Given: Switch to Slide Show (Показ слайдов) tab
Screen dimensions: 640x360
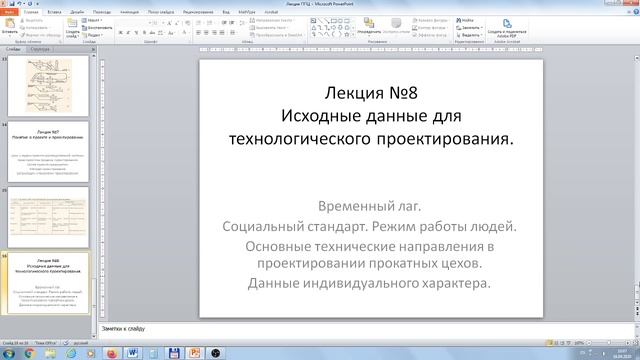Looking at the screenshot, I should [161, 12].
